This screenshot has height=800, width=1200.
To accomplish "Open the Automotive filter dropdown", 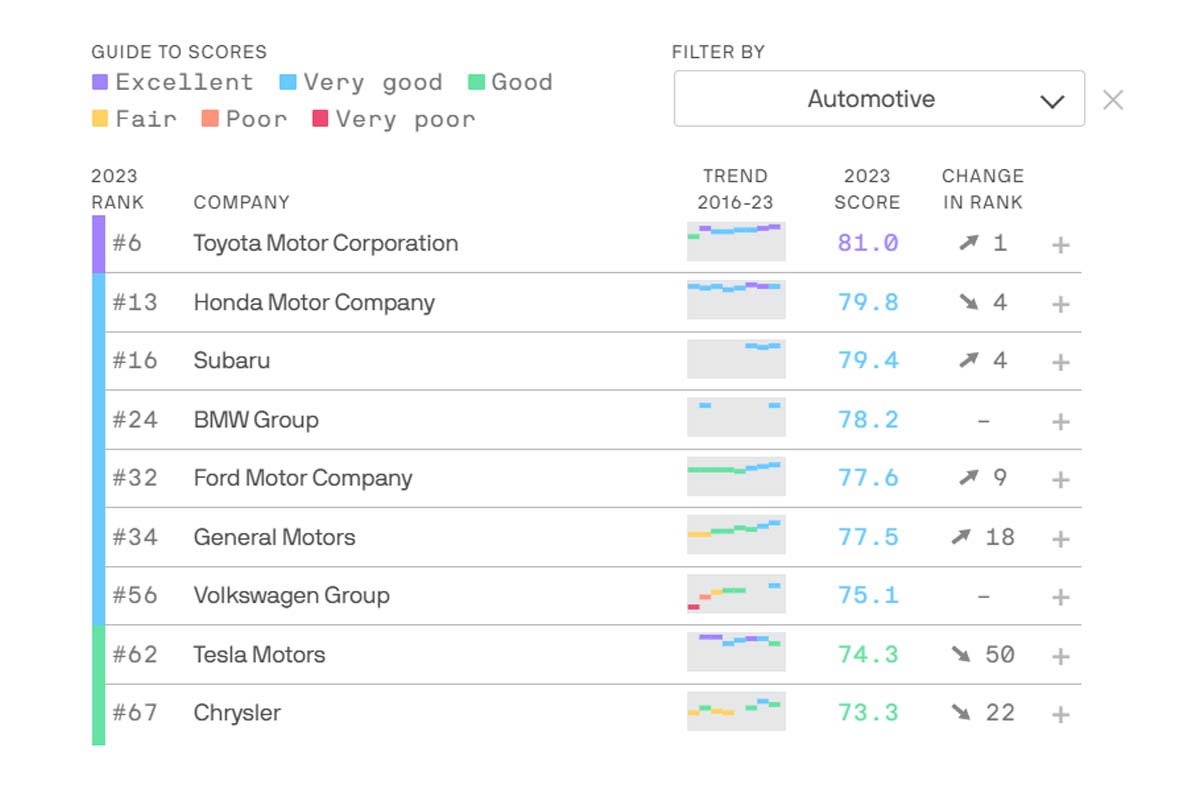I will click(879, 99).
